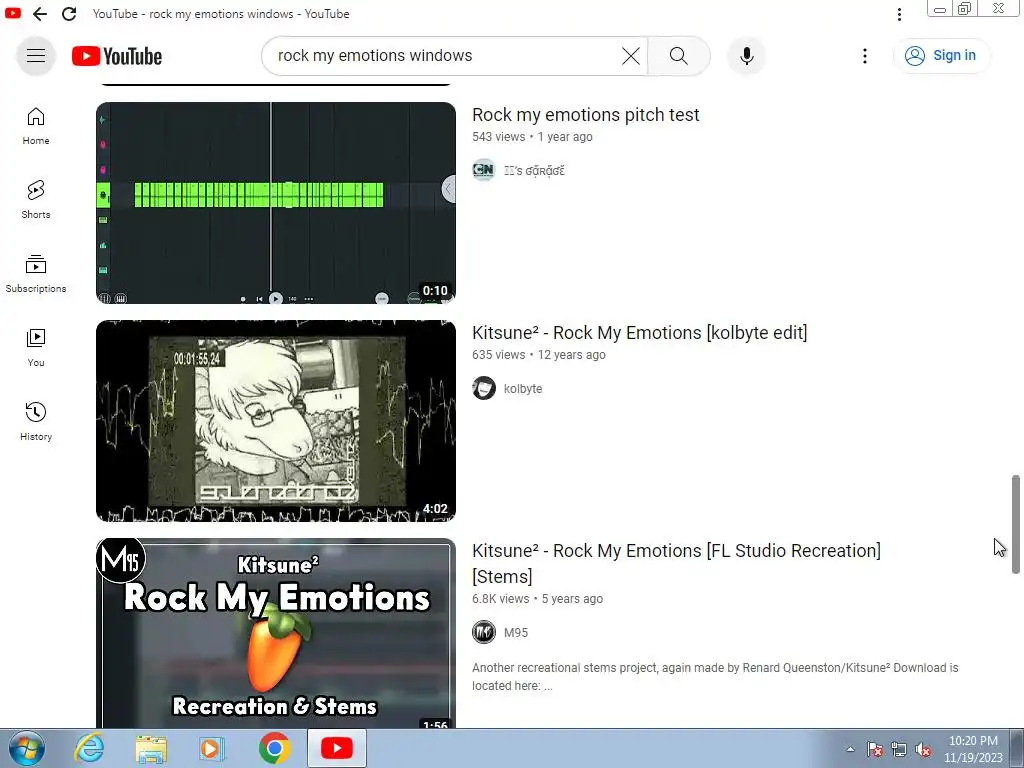Image resolution: width=1024 pixels, height=768 pixels.
Task: Open 'Rock My Emotions [kolbyte edit]' title
Action: [639, 333]
